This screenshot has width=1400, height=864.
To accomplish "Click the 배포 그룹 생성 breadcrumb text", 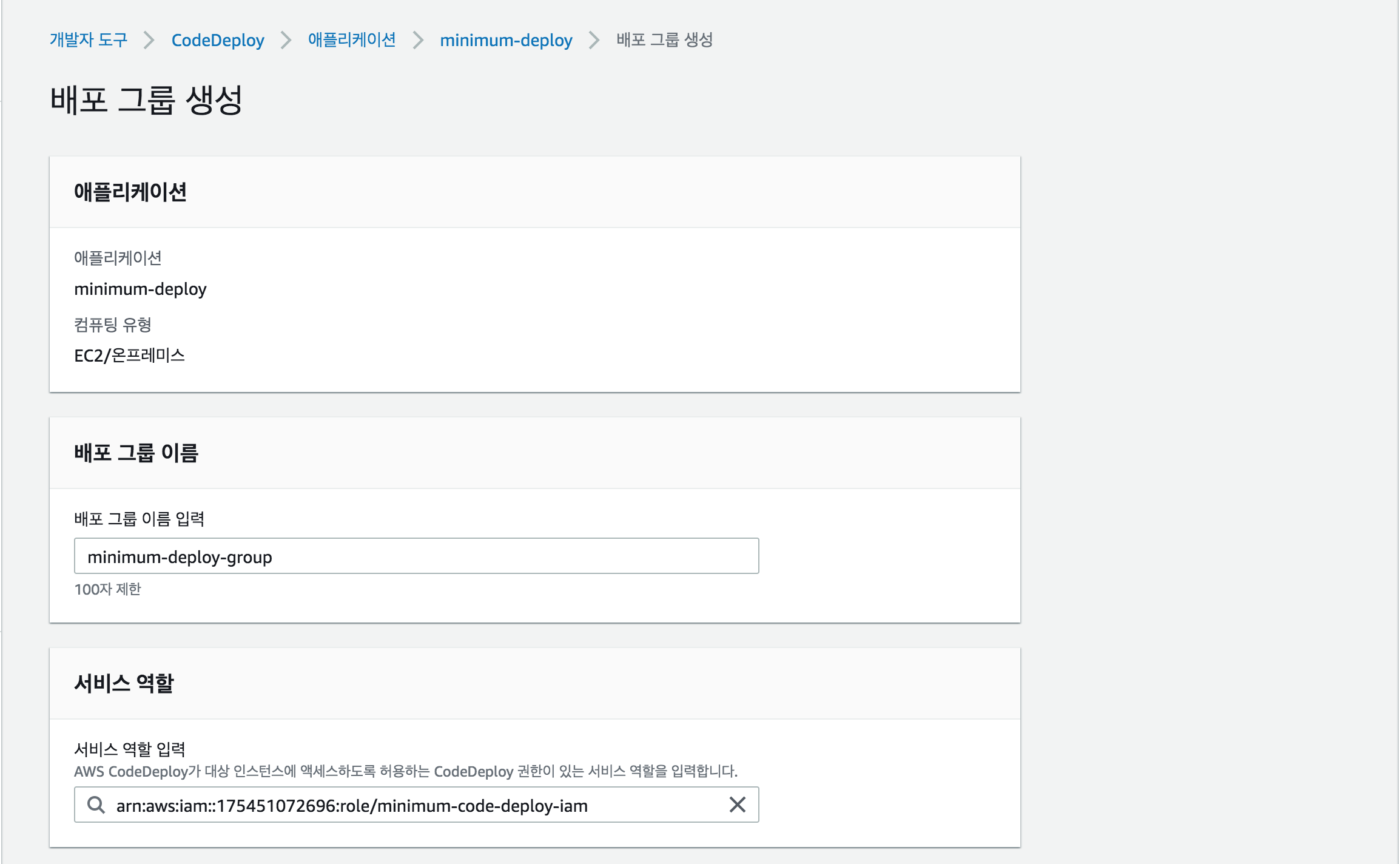I will 664,40.
